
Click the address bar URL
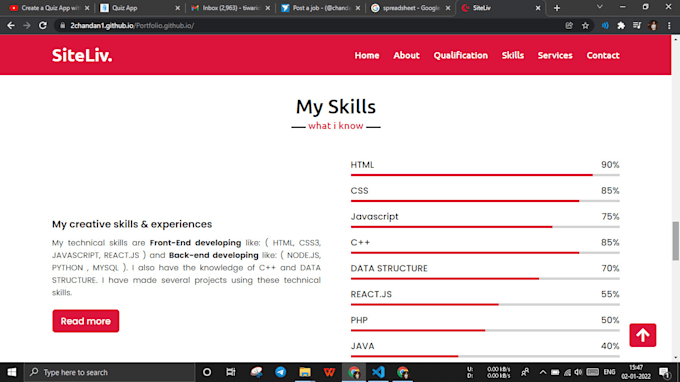(x=132, y=26)
